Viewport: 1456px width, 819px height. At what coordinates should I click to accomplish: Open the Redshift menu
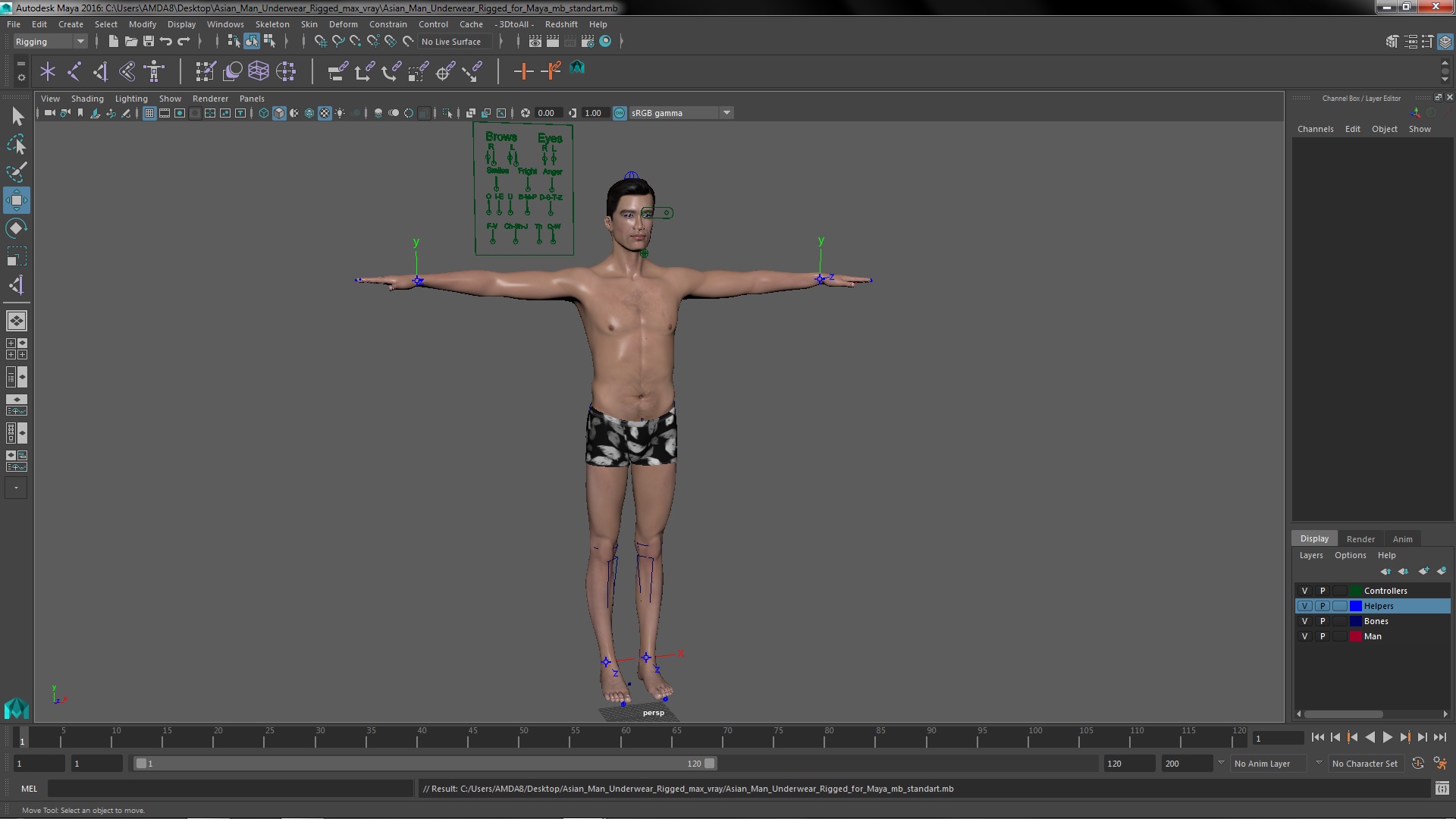[x=561, y=24]
